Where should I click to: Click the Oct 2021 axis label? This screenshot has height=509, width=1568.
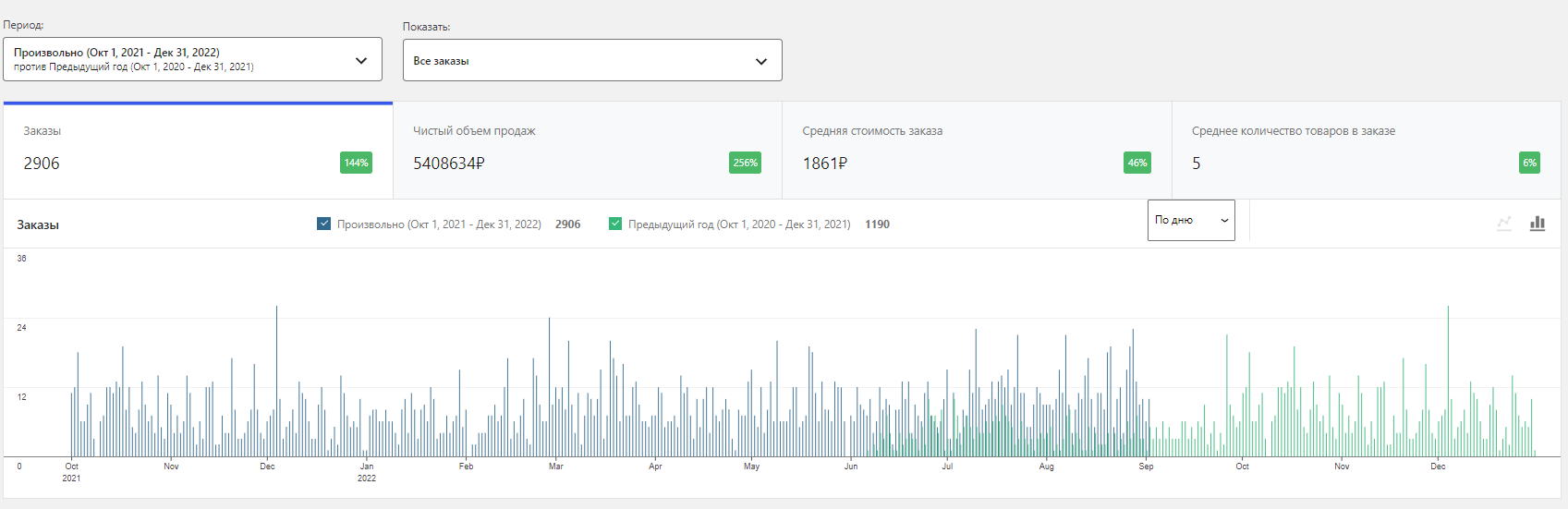pyautogui.click(x=71, y=472)
